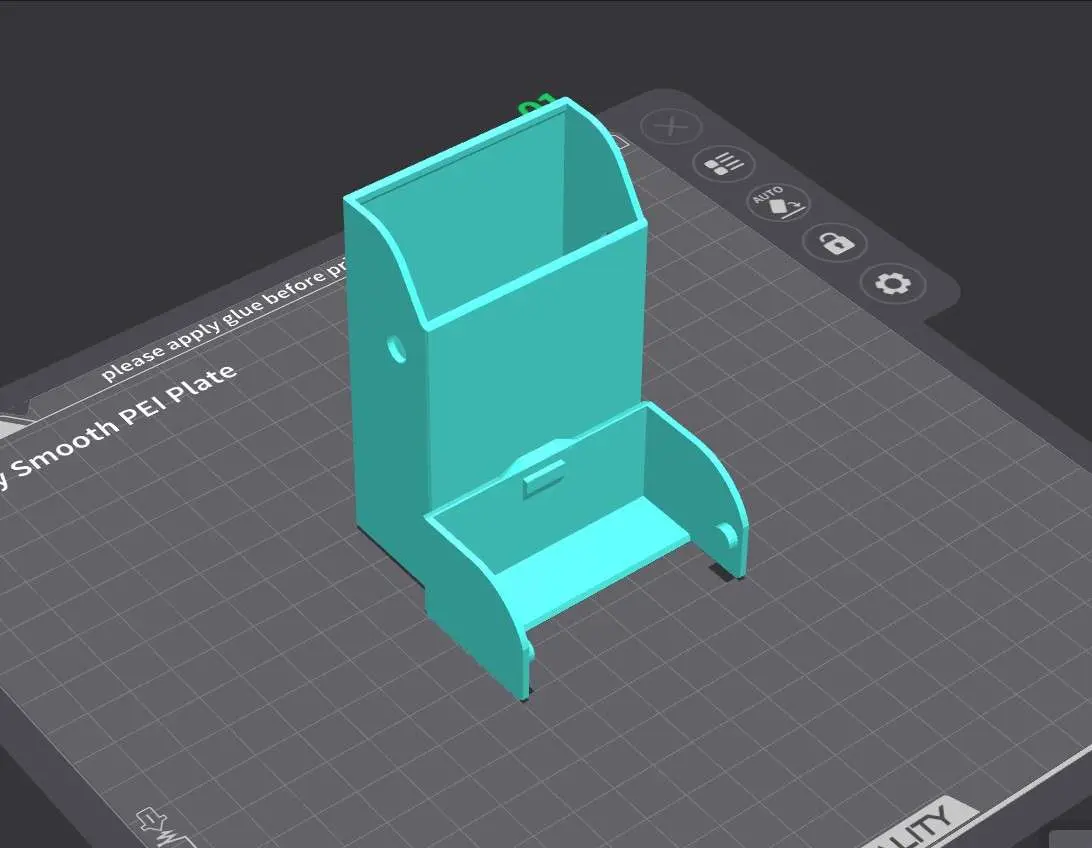Open the plate arrange objects icon
Image resolution: width=1092 pixels, height=848 pixels.
coord(724,165)
